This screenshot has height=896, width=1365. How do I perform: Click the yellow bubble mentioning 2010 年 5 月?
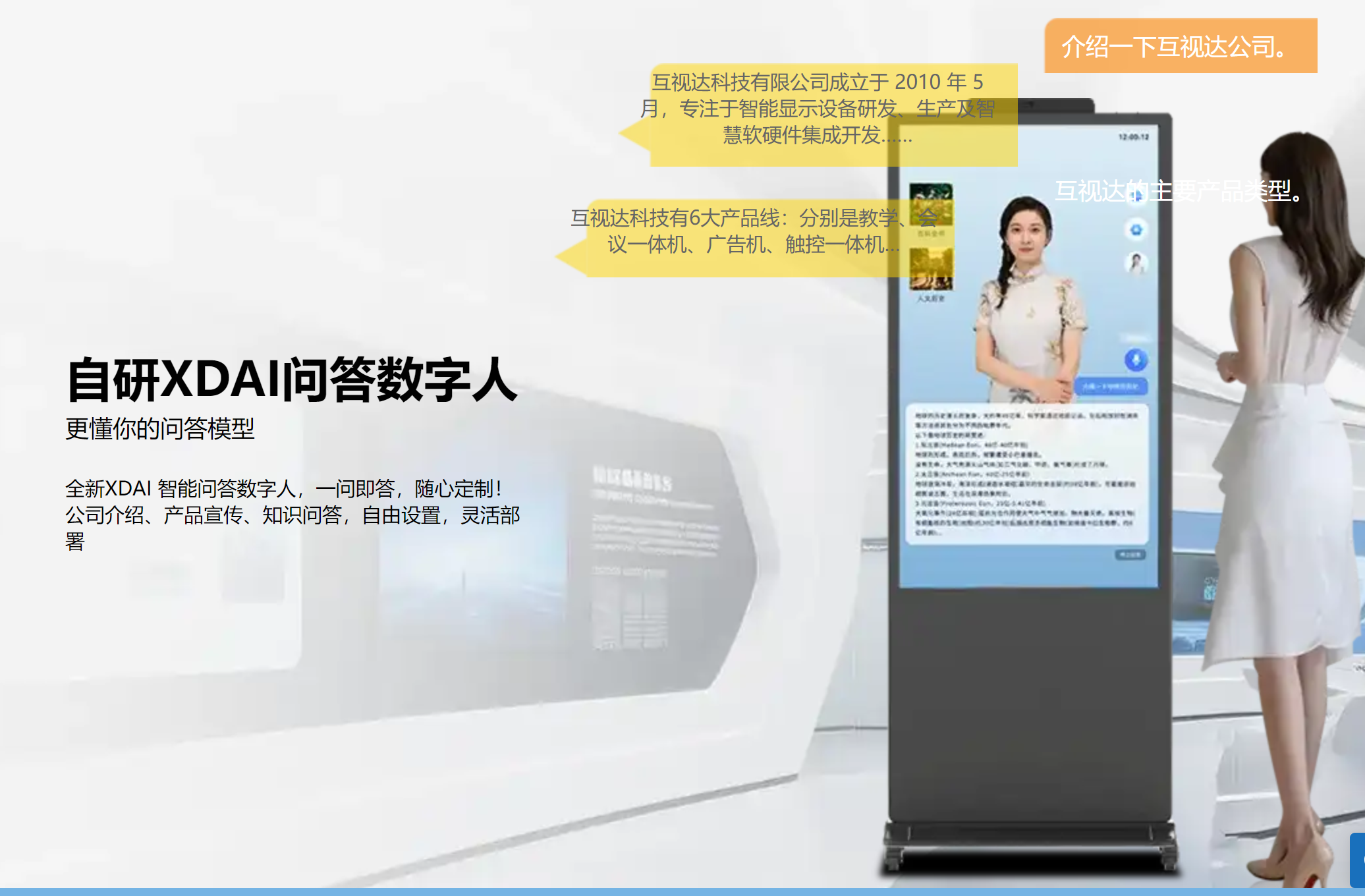tap(817, 109)
